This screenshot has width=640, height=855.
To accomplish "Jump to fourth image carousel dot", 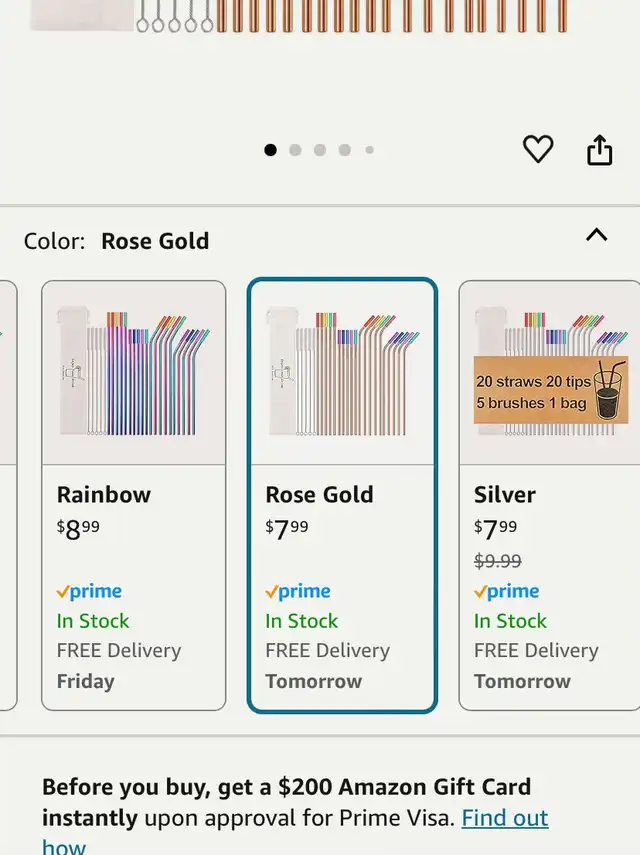I will [345, 150].
